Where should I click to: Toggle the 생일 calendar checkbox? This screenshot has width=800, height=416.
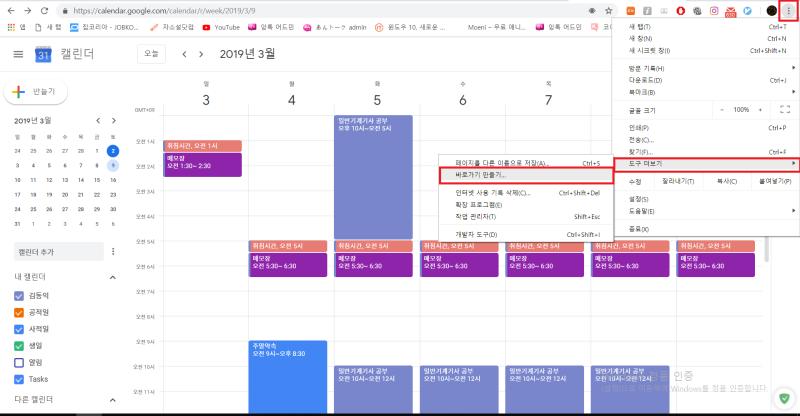click(19, 346)
